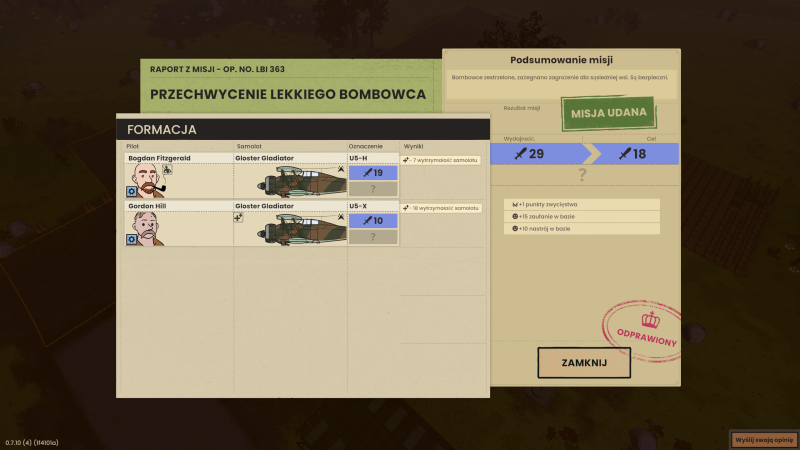The height and width of the screenshot is (450, 800).
Task: Click the plane icon on Gordon's Gladiator
Action: (239, 216)
